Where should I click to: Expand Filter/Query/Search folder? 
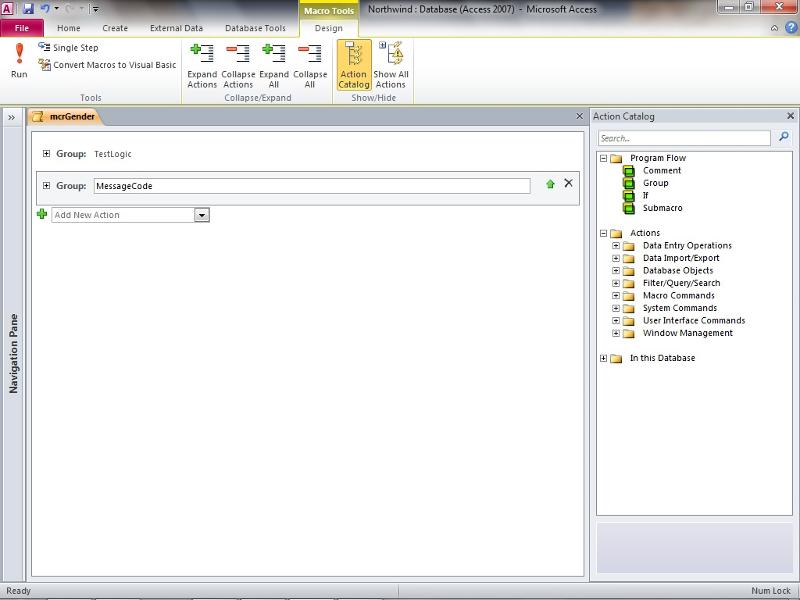pyautogui.click(x=616, y=283)
